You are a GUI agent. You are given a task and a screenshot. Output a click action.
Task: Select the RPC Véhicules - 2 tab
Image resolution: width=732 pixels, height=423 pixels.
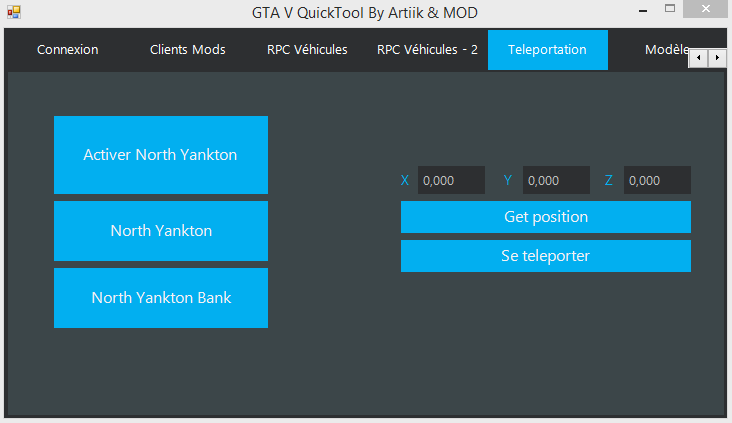427,50
